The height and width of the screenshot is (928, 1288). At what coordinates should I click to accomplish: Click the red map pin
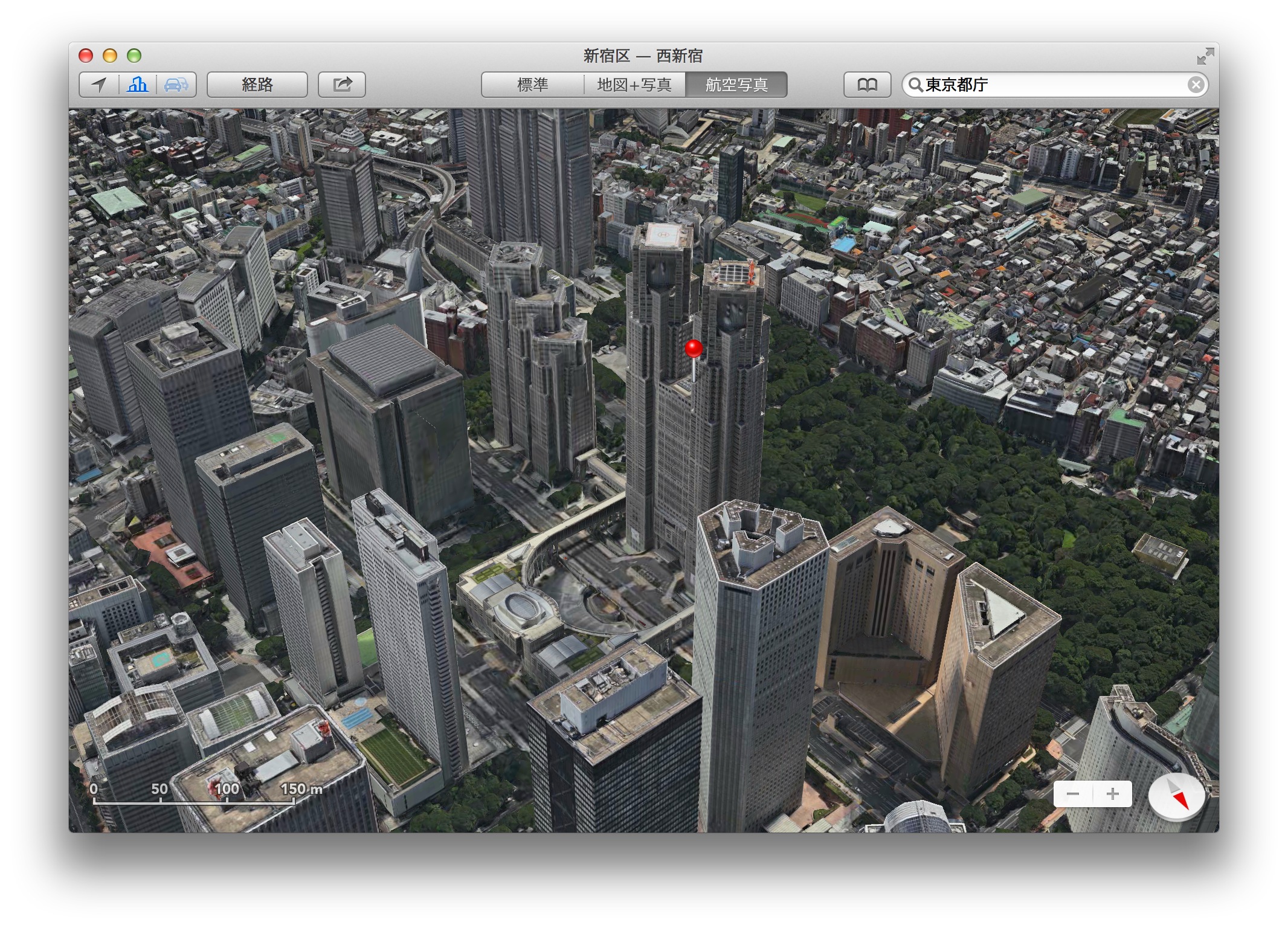click(694, 349)
